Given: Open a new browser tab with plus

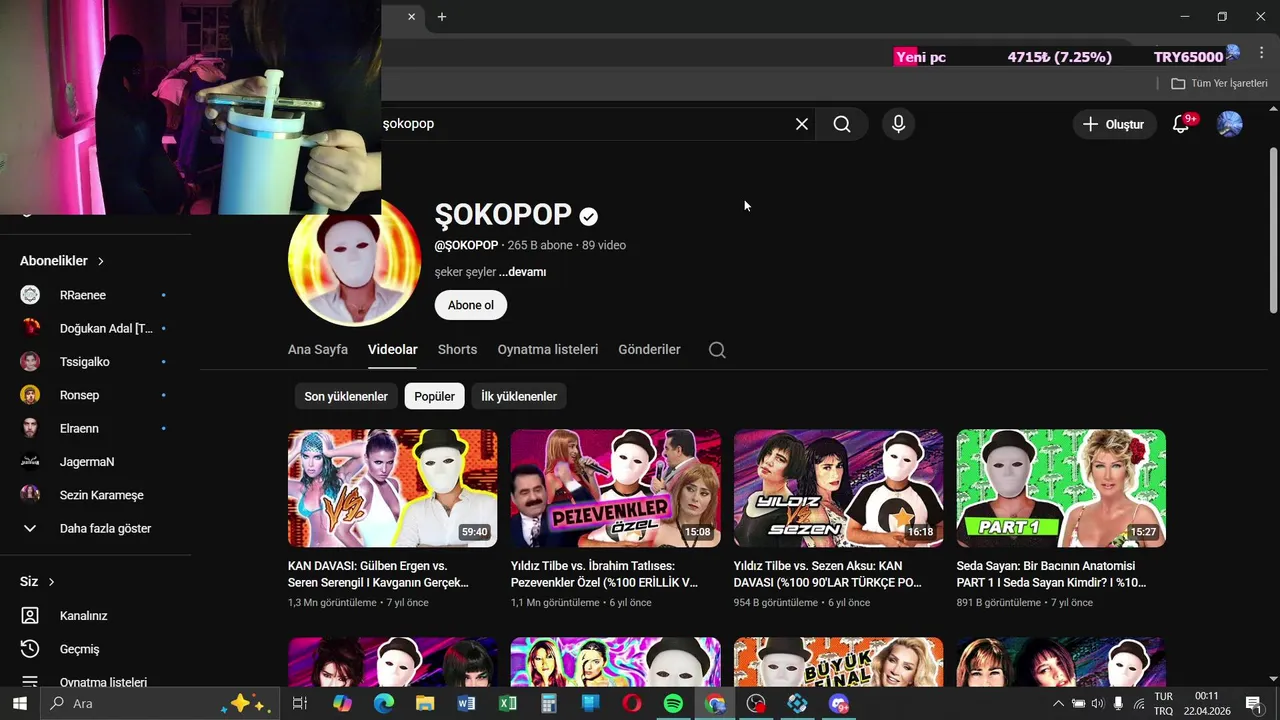Looking at the screenshot, I should click(442, 16).
